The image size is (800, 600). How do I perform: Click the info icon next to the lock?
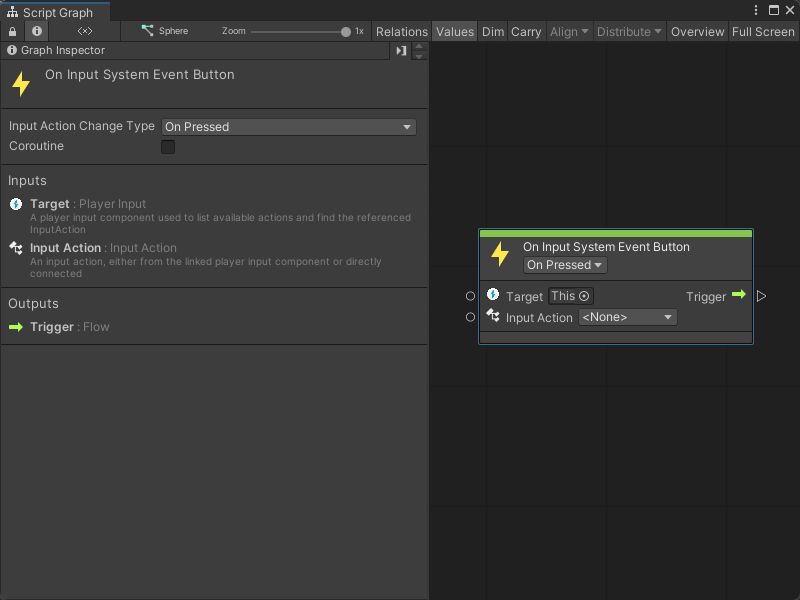pos(37,30)
